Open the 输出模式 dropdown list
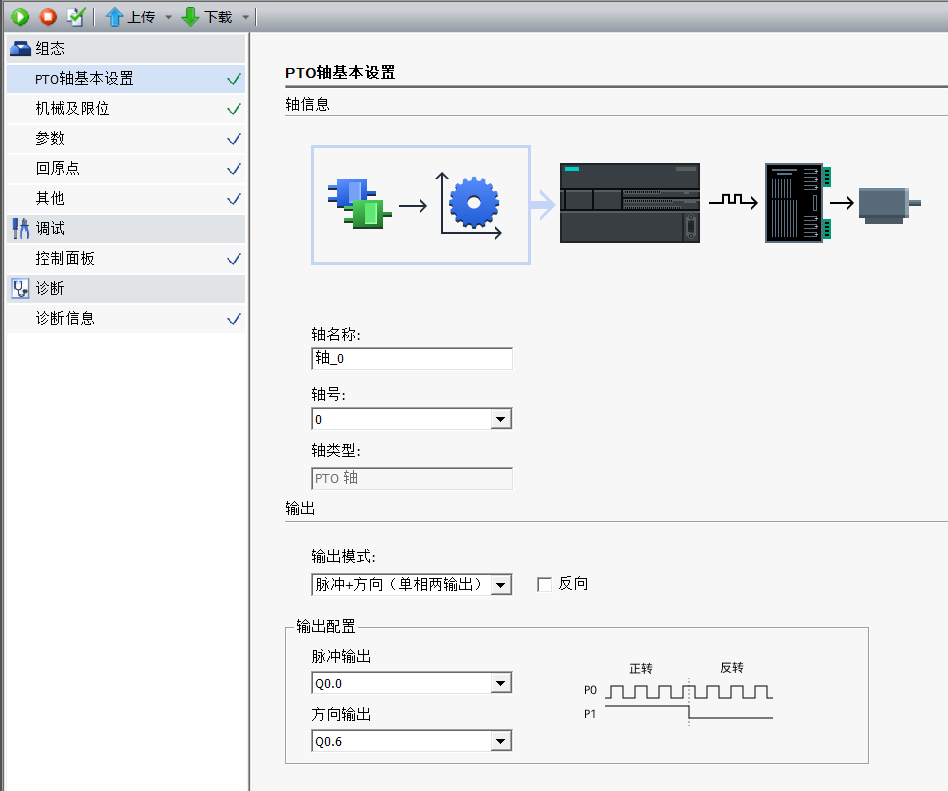This screenshot has width=948, height=791. pyautogui.click(x=501, y=584)
